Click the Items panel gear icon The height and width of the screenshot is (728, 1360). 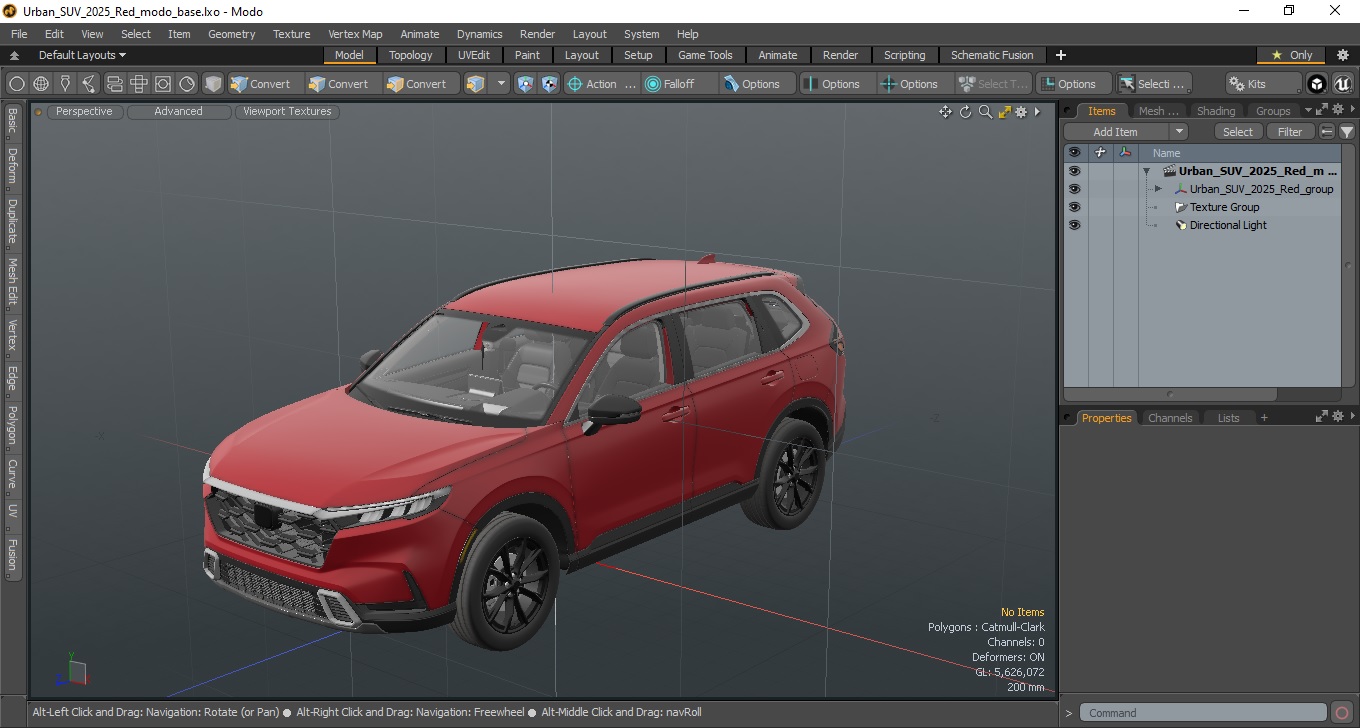(x=1337, y=110)
